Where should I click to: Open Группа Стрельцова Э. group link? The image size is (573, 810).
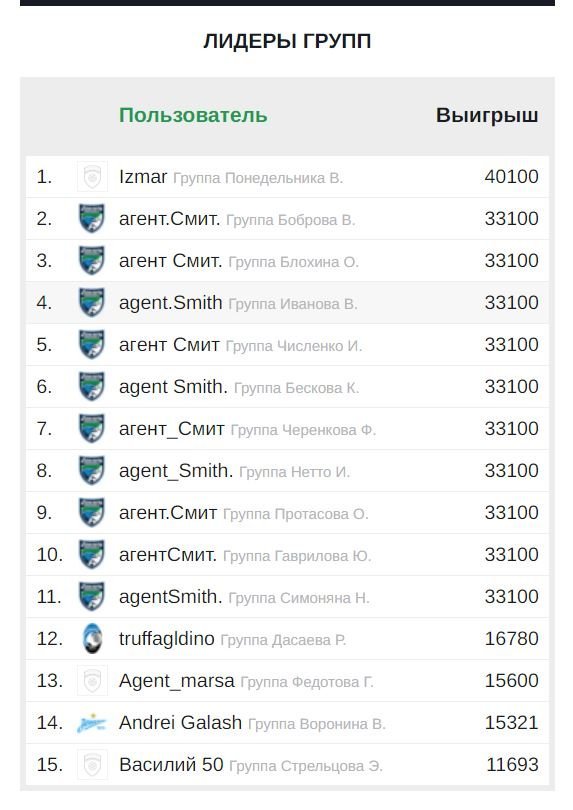pos(306,766)
